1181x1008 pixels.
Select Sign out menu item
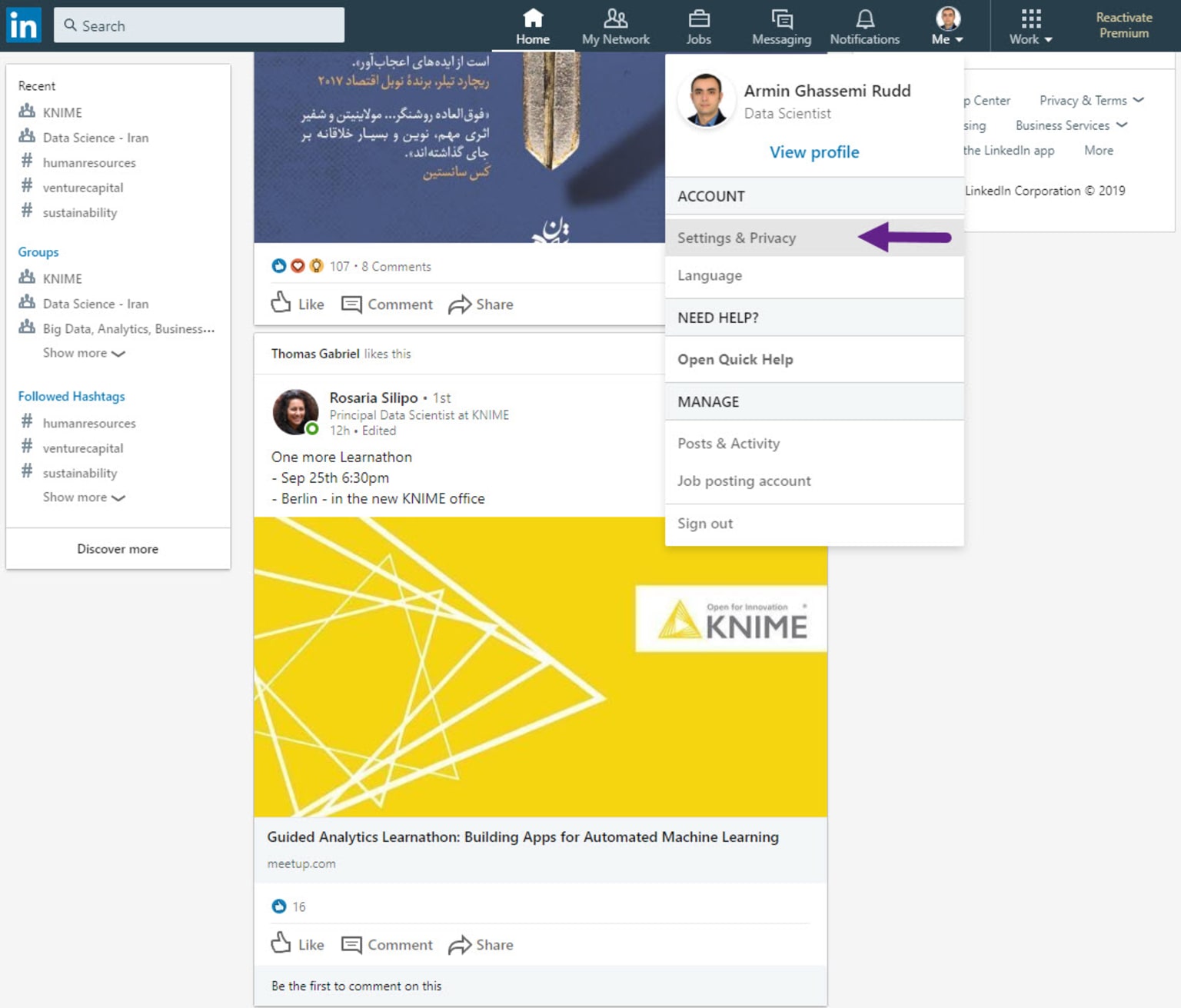814,524
